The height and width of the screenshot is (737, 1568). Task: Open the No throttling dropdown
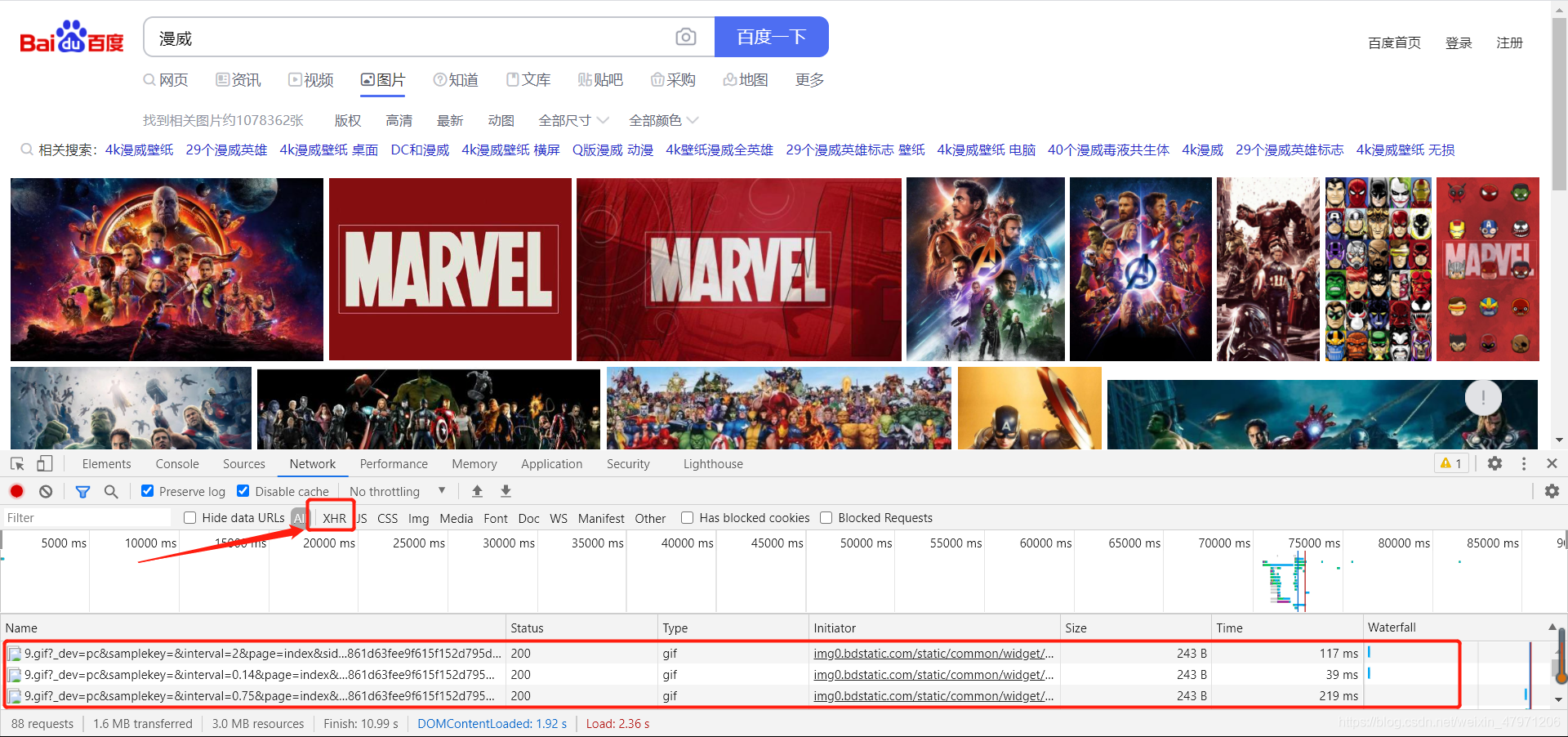tap(398, 491)
